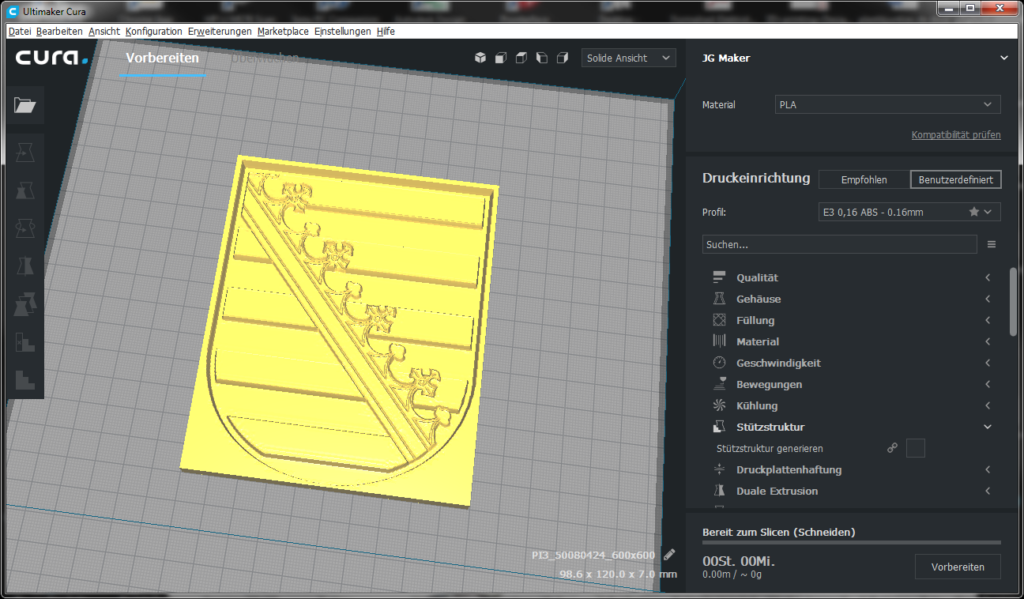Open the Profil dropdown E3 0,16 ABS

[908, 212]
